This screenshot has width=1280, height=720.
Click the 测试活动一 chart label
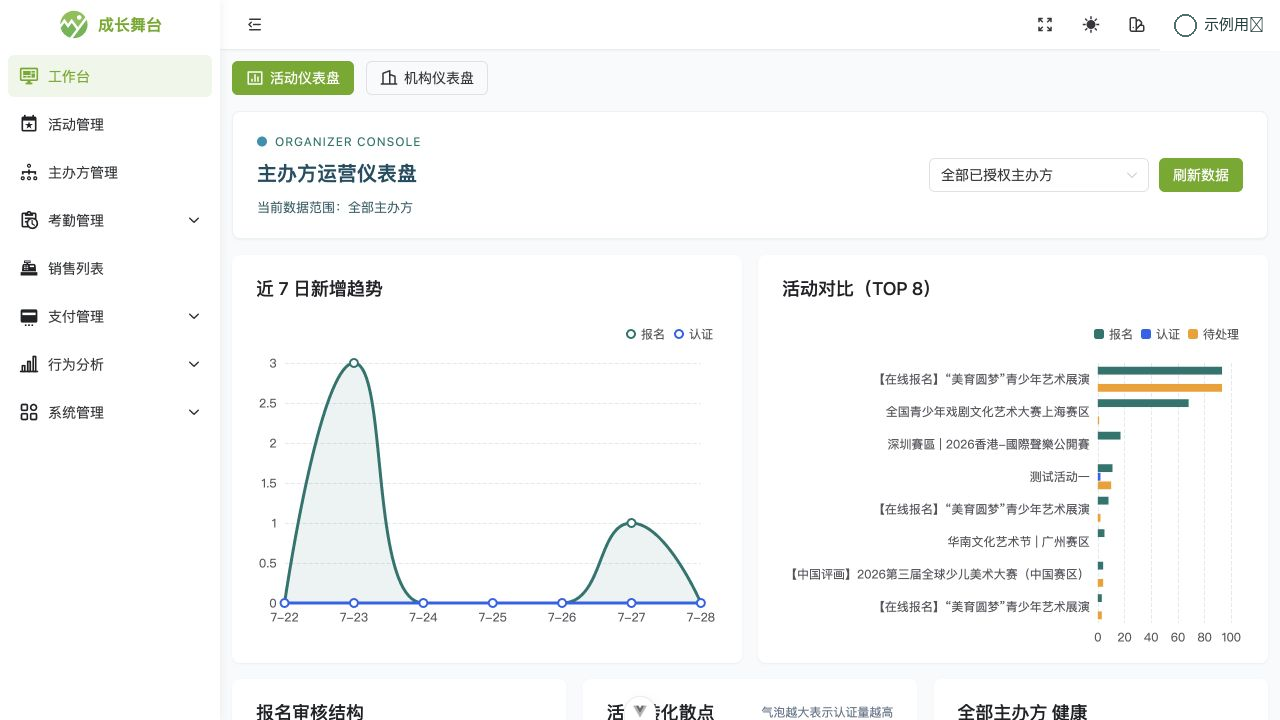click(1060, 477)
